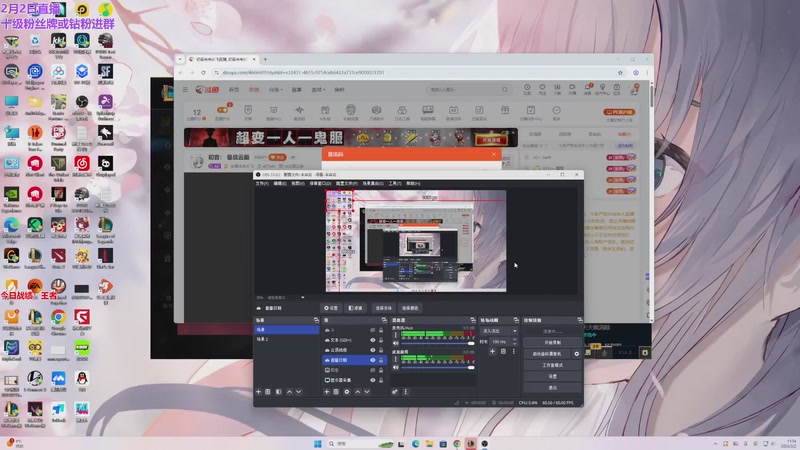Open OBS 工具 menu
800x450 pixels.
pos(395,183)
